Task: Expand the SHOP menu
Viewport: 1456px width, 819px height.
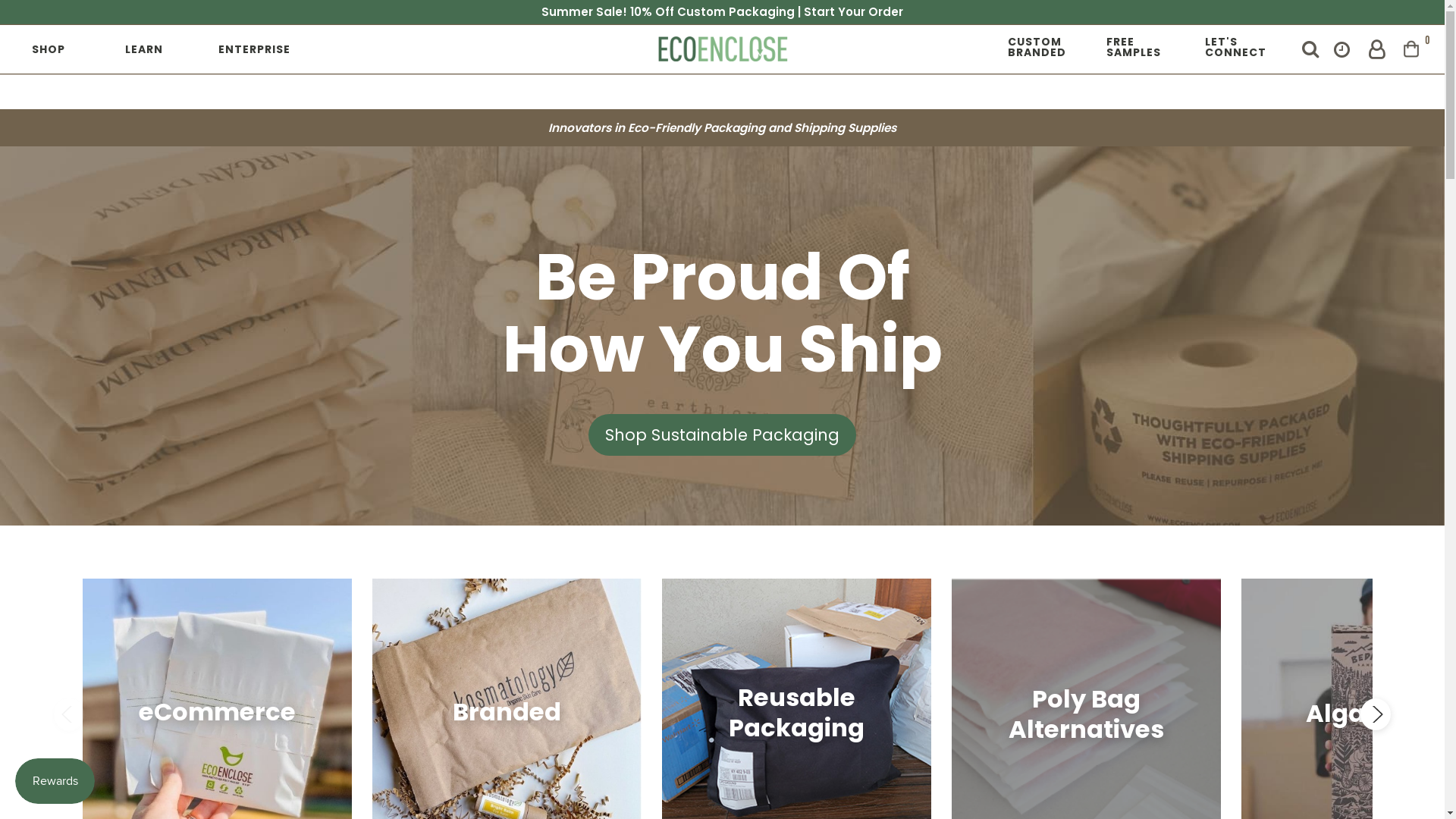Action: tap(49, 49)
